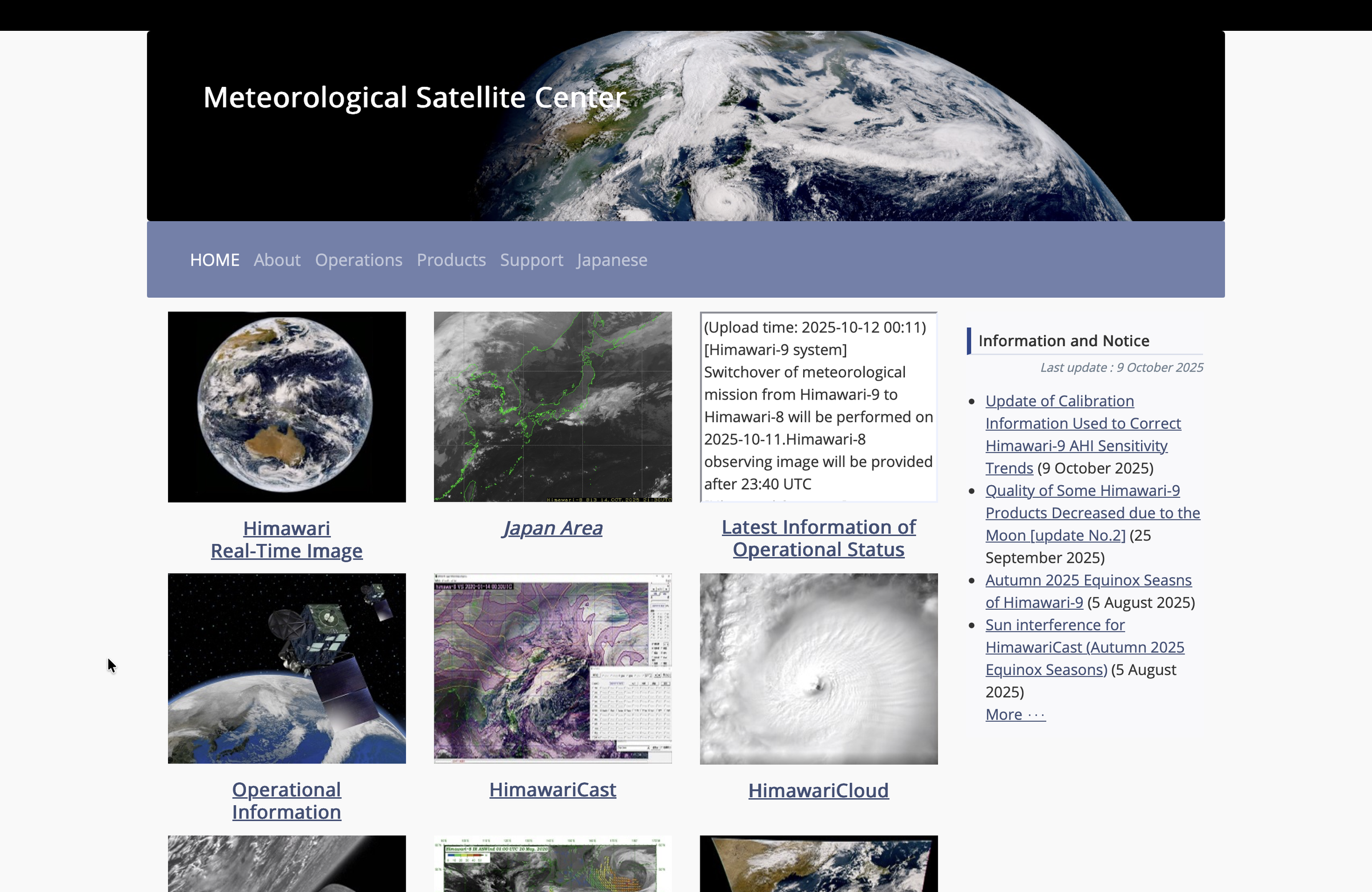Viewport: 1372px width, 892px height.
Task: Switch to the About section
Action: 277,260
